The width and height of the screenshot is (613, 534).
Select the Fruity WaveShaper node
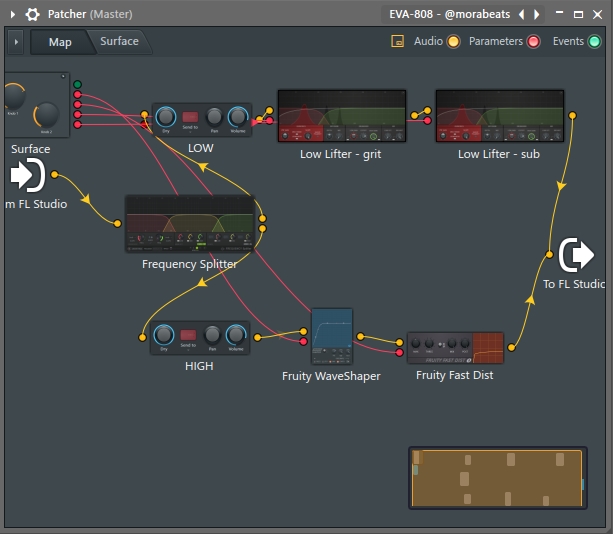coord(332,338)
